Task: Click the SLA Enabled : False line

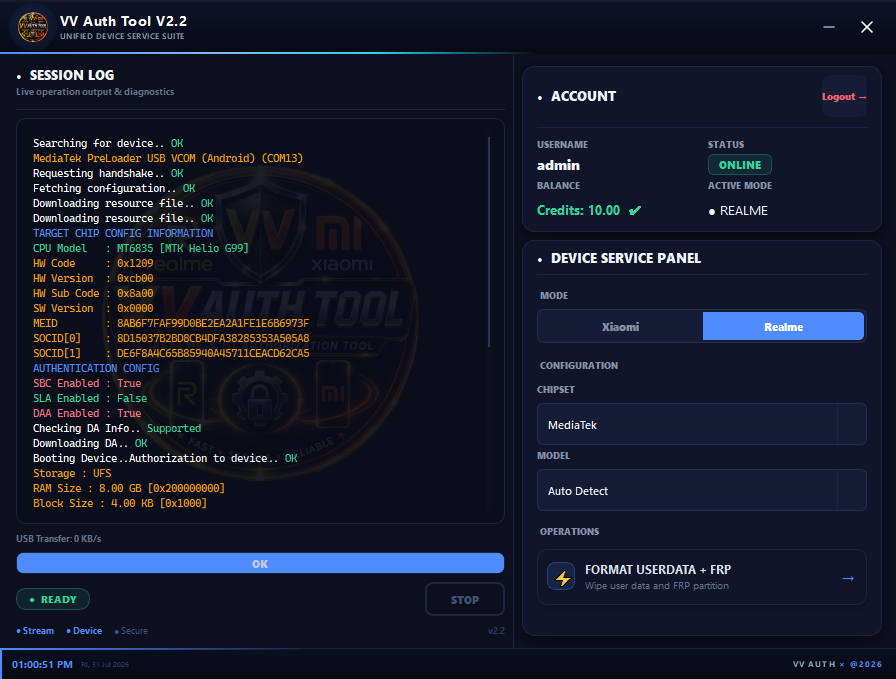Action: [x=90, y=398]
